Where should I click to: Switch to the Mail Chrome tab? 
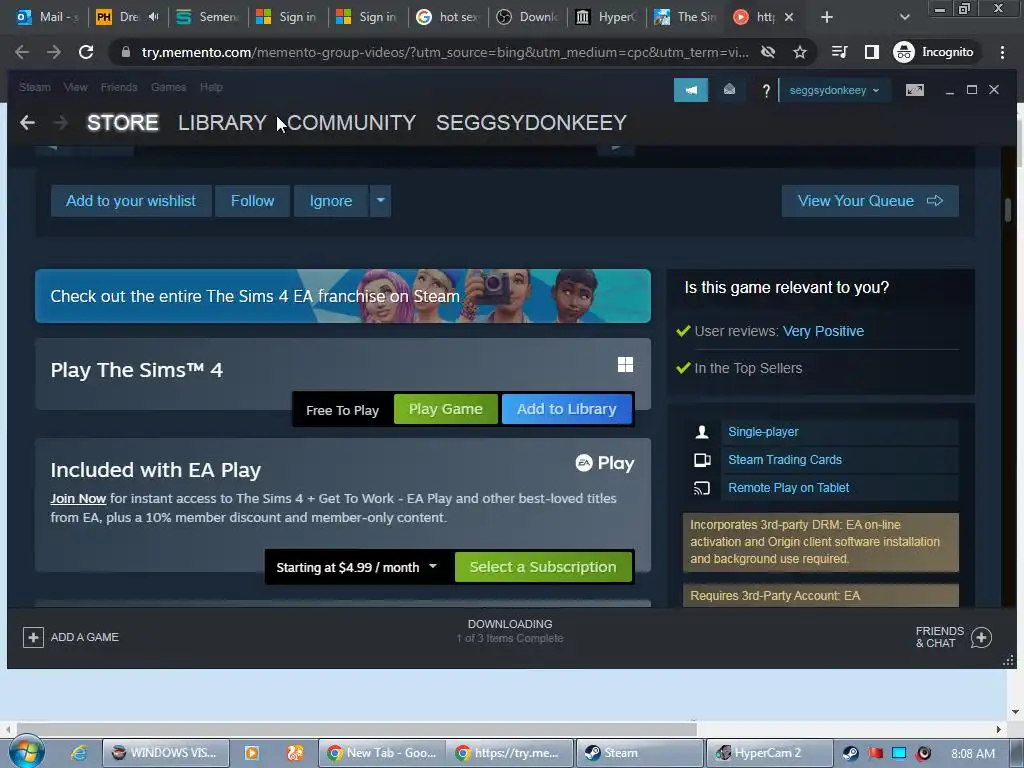(x=47, y=17)
